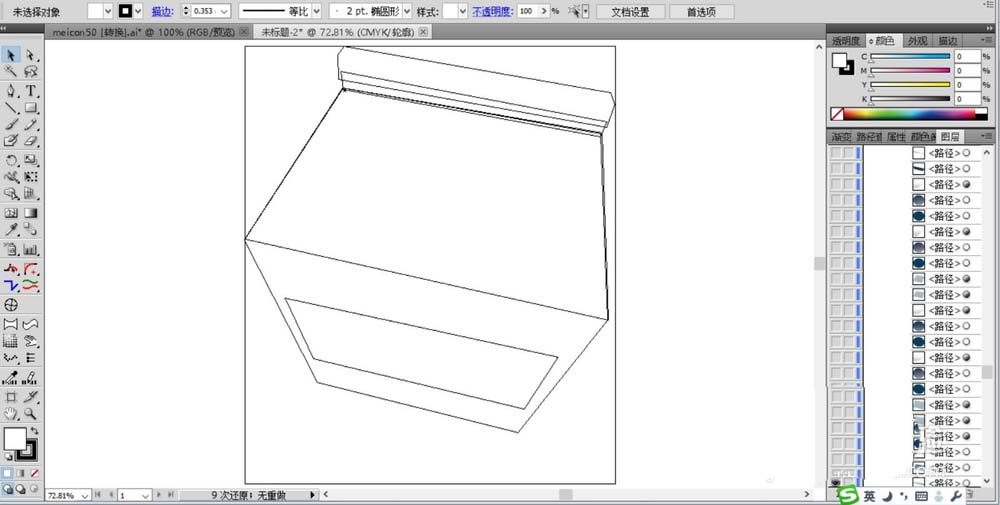Open the graphic style dropdown

point(462,11)
